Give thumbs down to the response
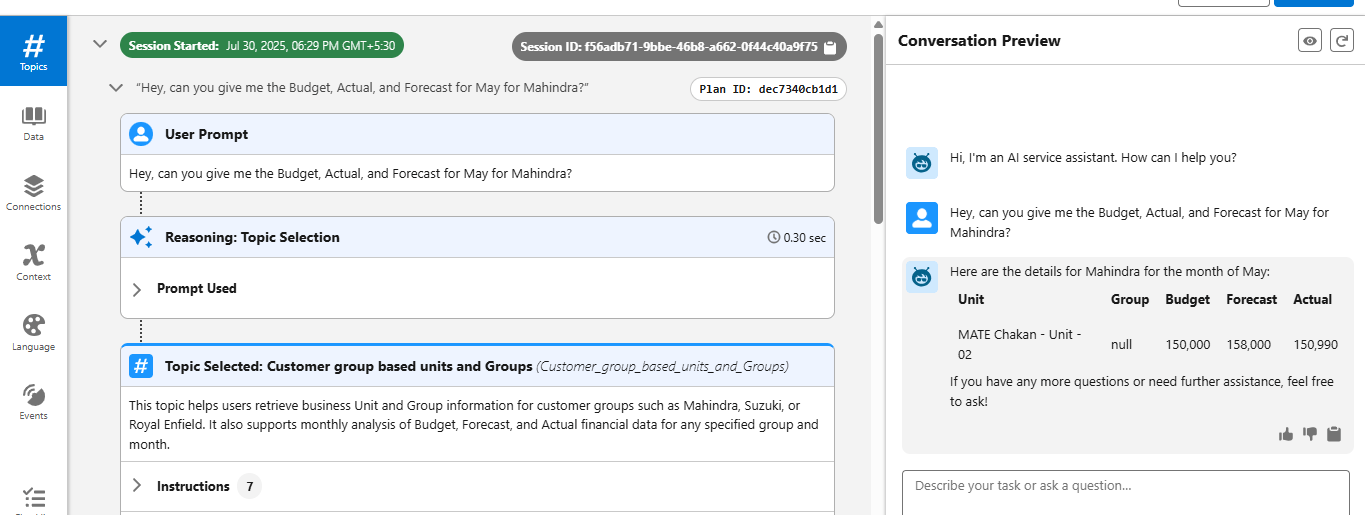Viewport: 1365px width, 515px height. coord(1310,434)
